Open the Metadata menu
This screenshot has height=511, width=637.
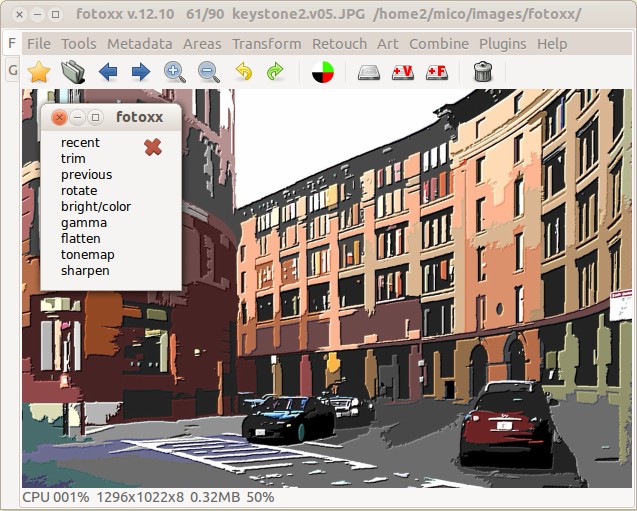140,44
